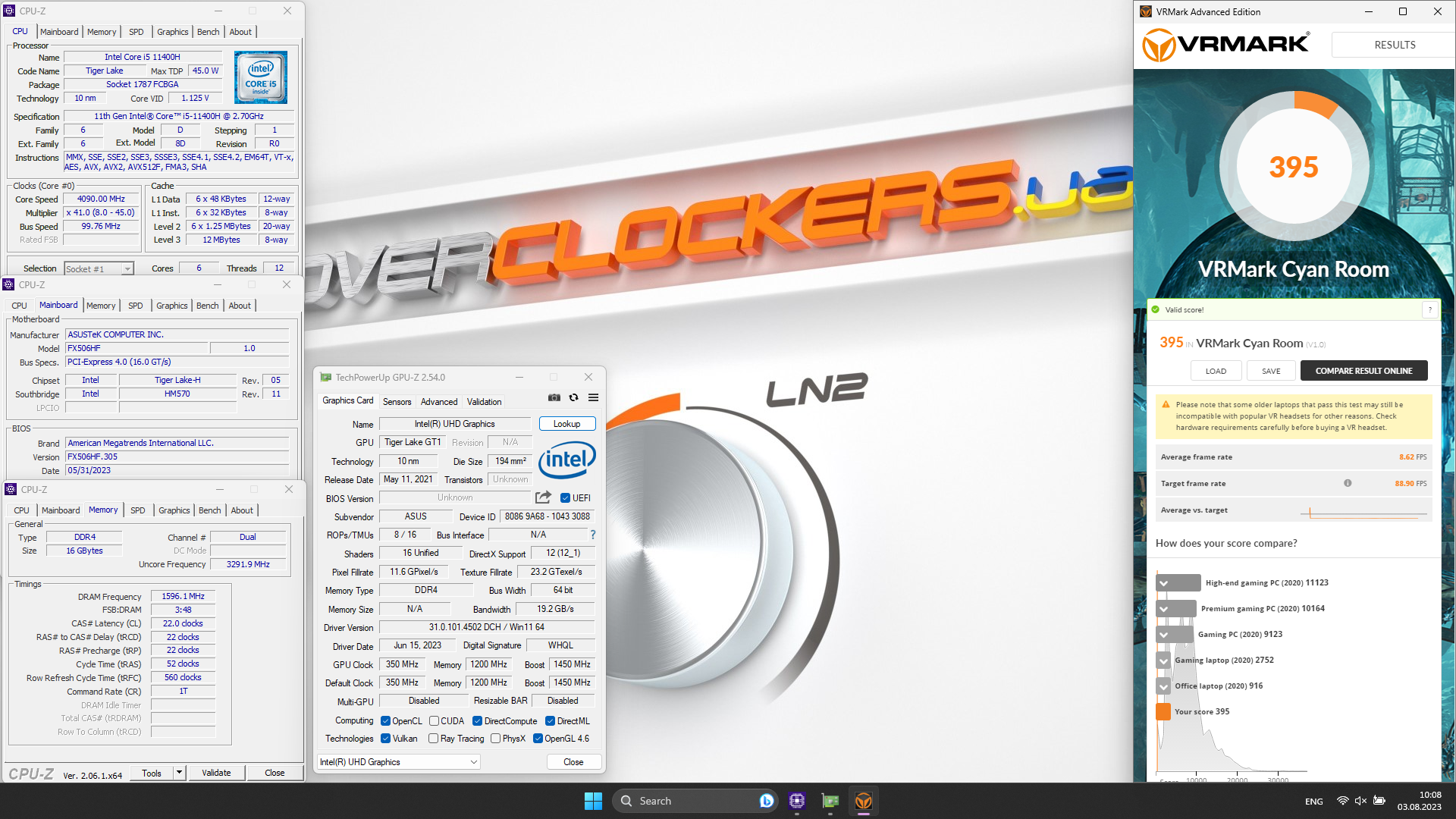Expand Office laptop (2020) comparison

[1163, 686]
